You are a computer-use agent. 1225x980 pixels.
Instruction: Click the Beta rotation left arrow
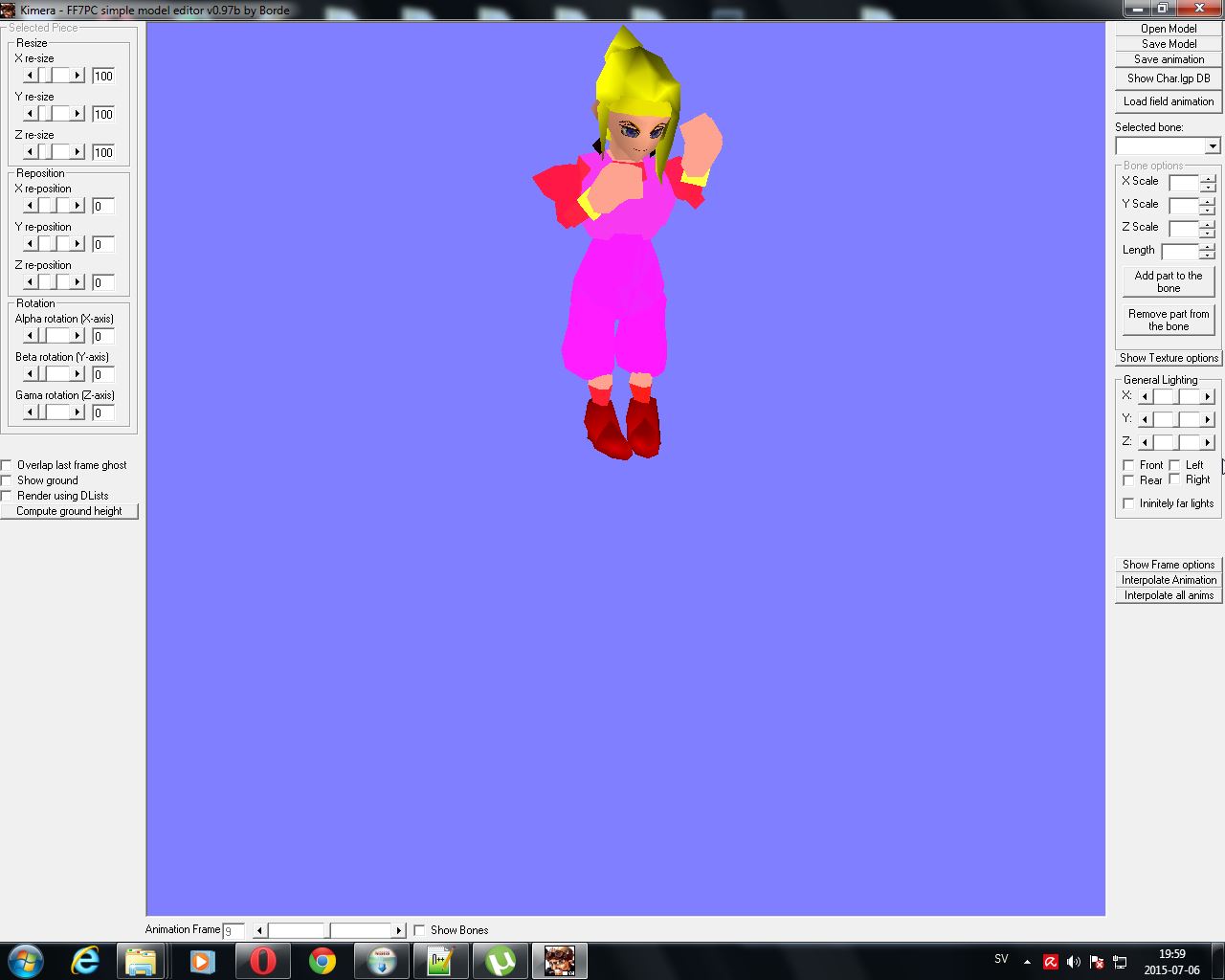coord(30,373)
